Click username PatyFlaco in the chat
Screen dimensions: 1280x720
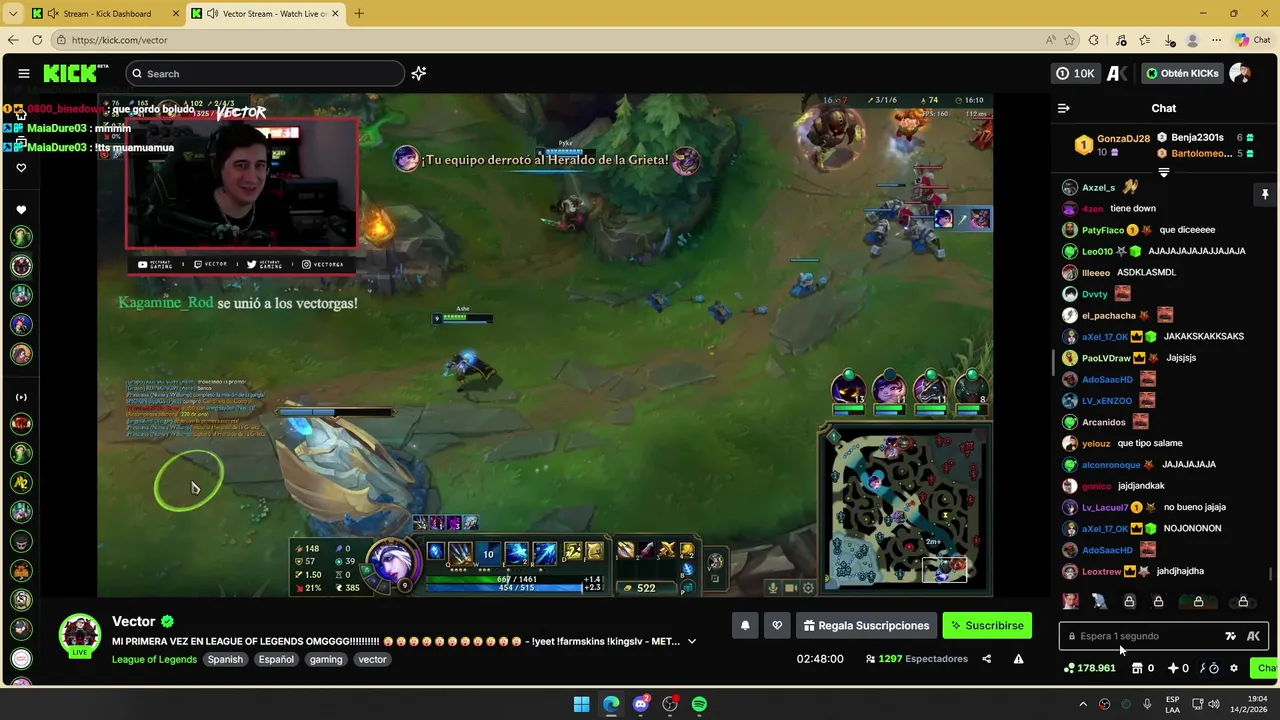pos(1103,230)
